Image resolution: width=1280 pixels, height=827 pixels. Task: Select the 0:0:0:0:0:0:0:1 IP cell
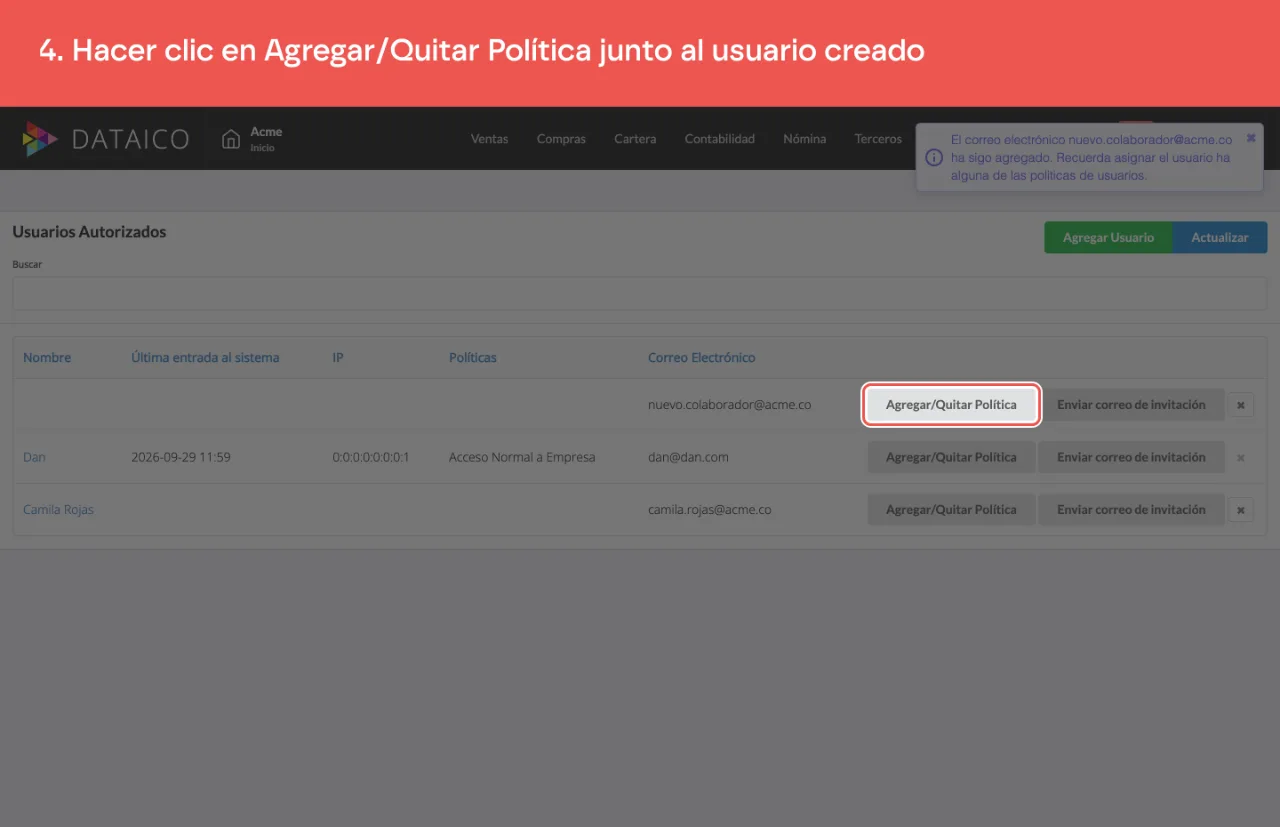[371, 457]
